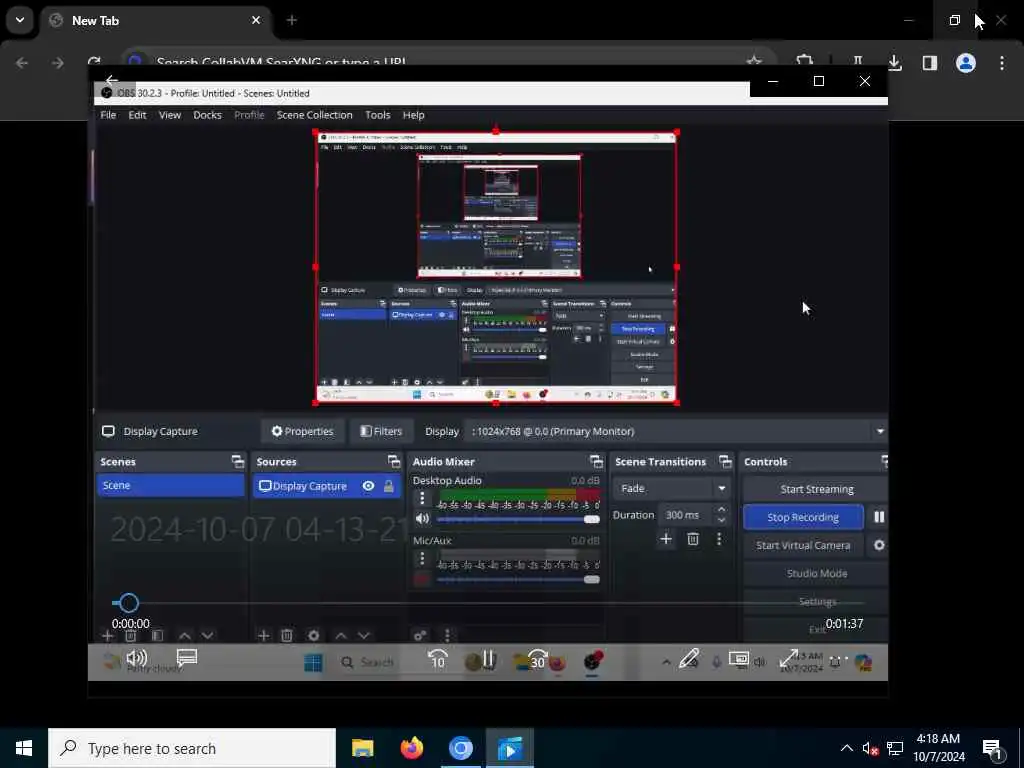Open the Tools menu in OBS
Viewport: 1024px width, 768px height.
click(377, 115)
